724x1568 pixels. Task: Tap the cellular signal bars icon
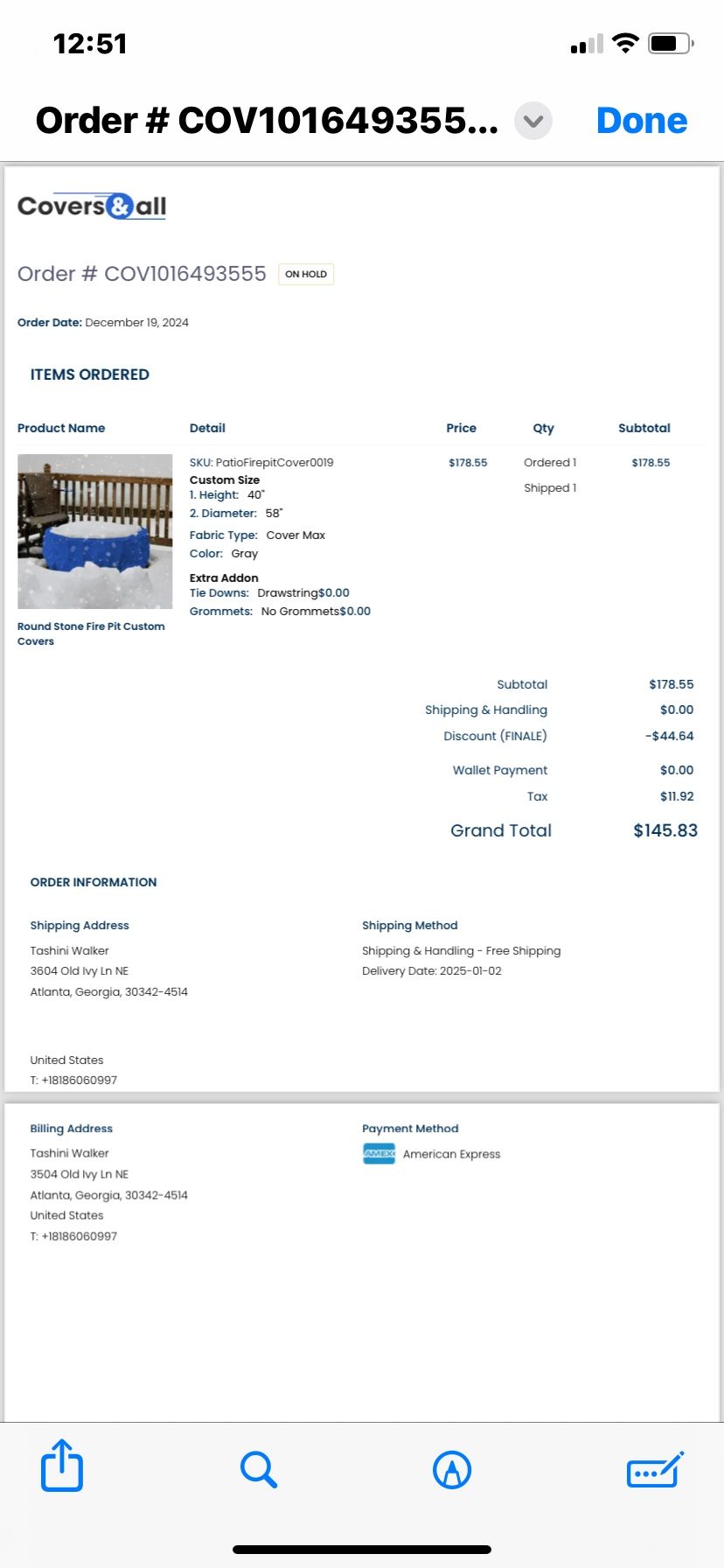[x=587, y=44]
